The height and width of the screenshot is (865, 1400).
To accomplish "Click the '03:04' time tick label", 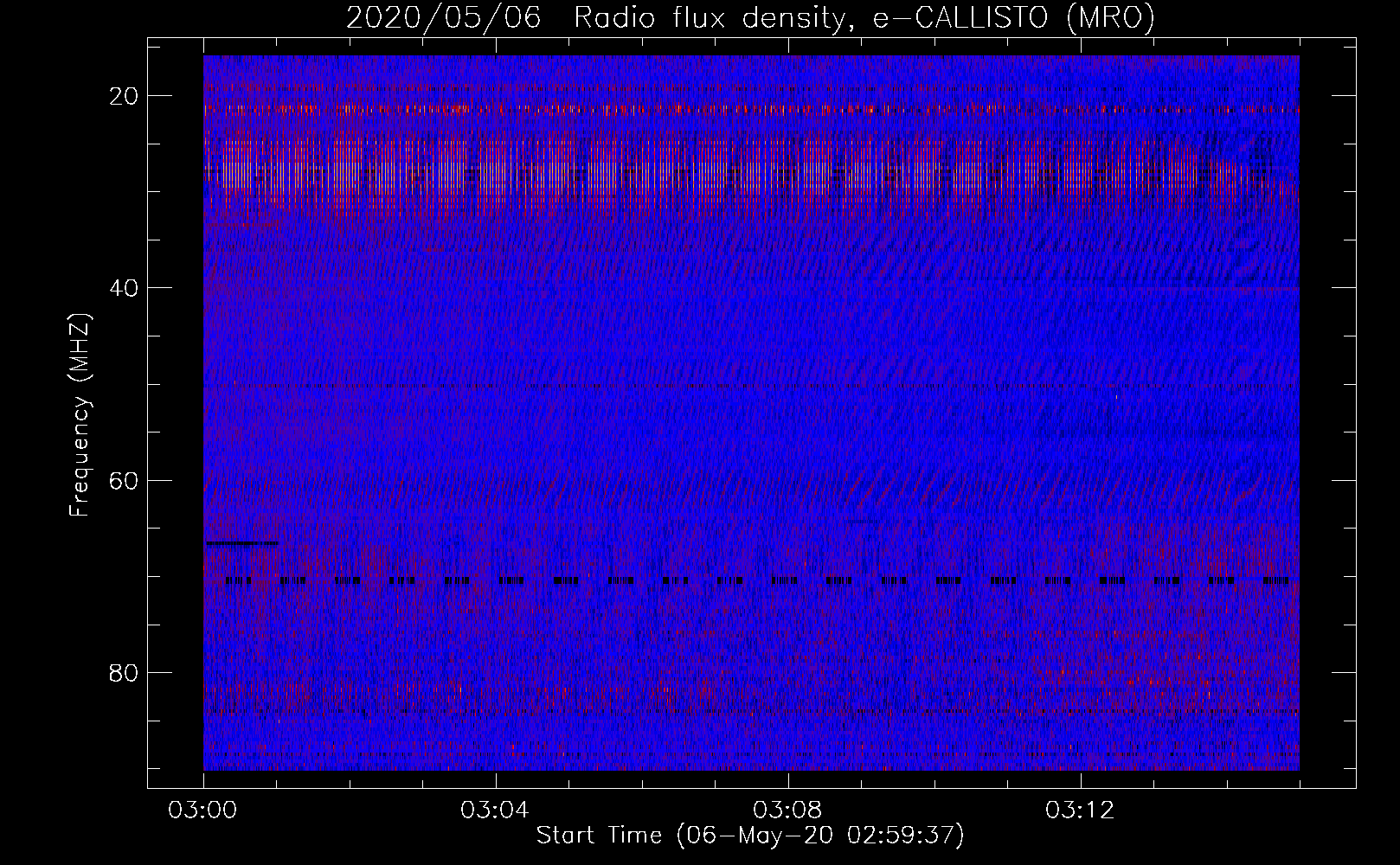I will tap(495, 811).
